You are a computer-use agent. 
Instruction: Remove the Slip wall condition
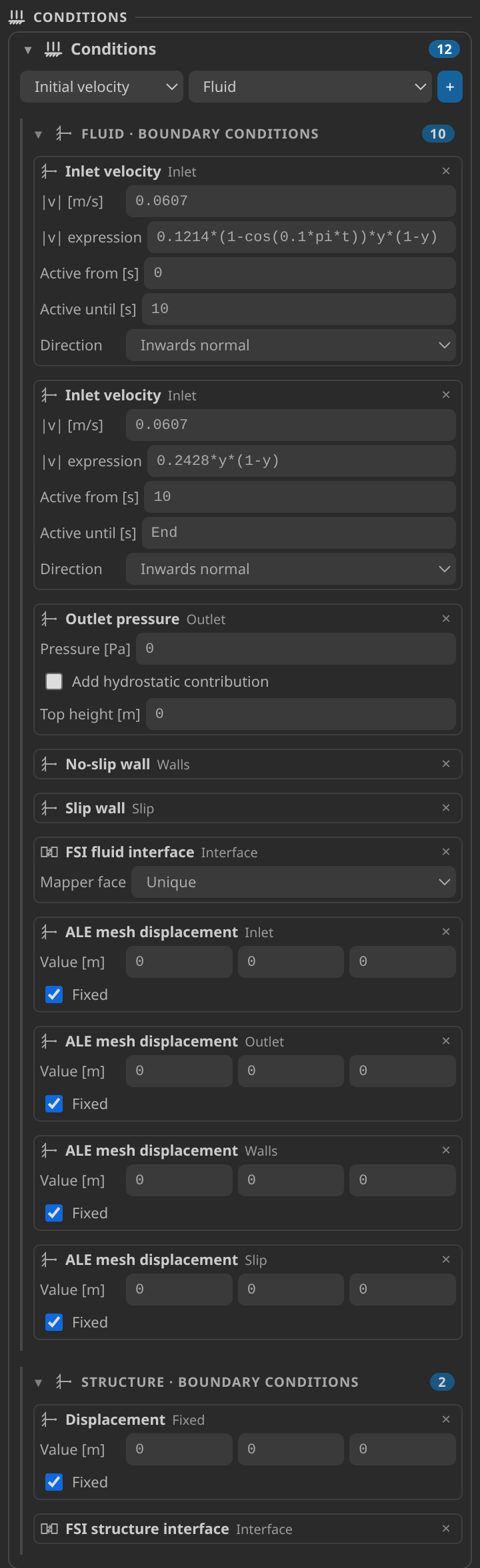pos(446,808)
